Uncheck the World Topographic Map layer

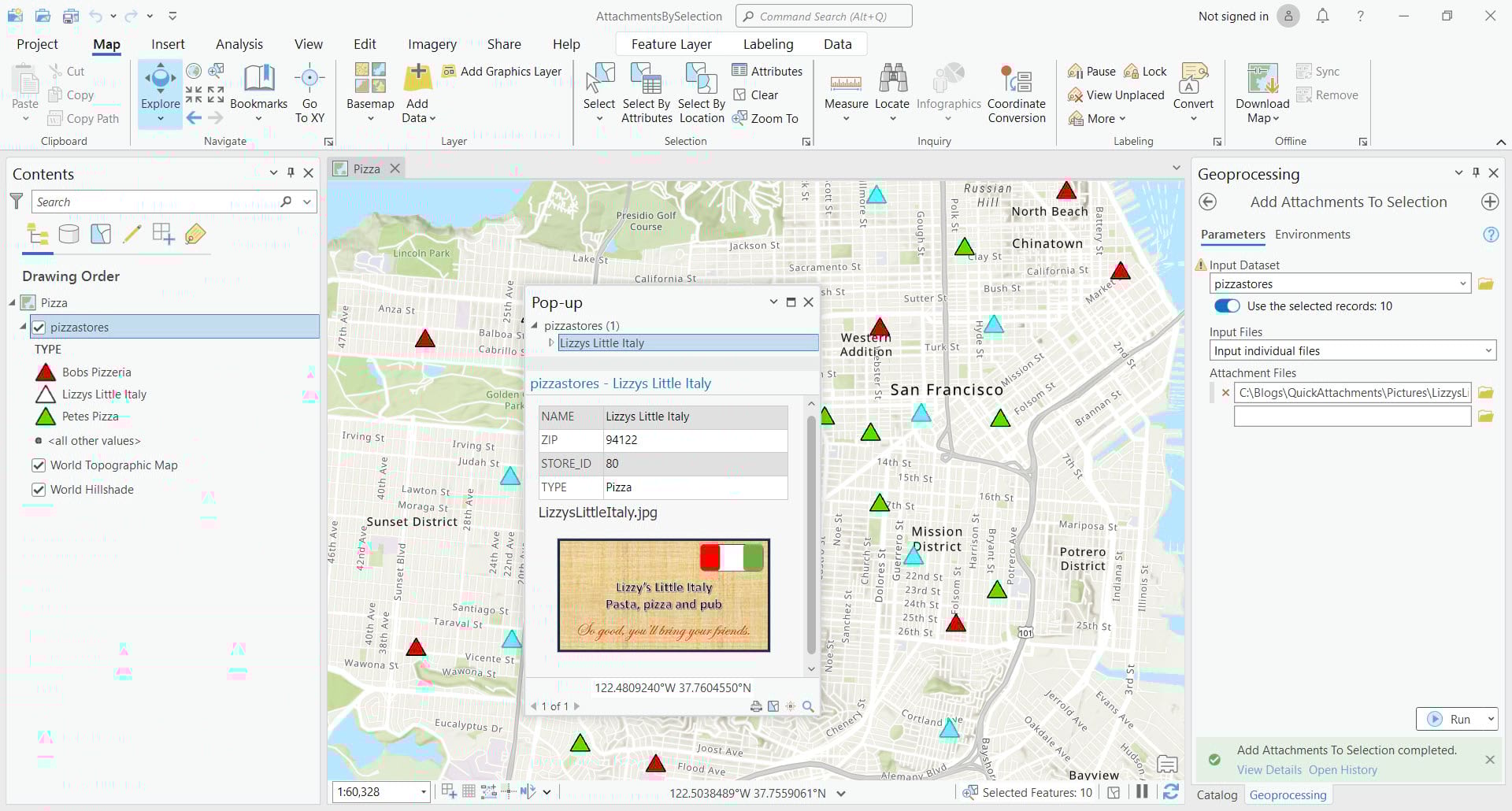(x=39, y=465)
